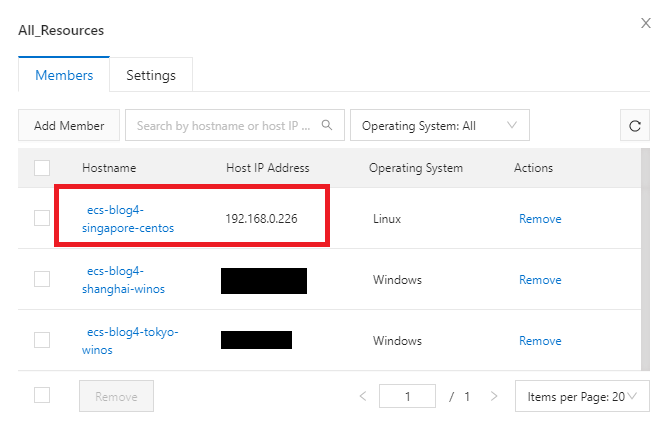Screen dimensions: 665x428
Task: Click the Windows cell in the tokyo-winos row
Action: [x=397, y=341]
